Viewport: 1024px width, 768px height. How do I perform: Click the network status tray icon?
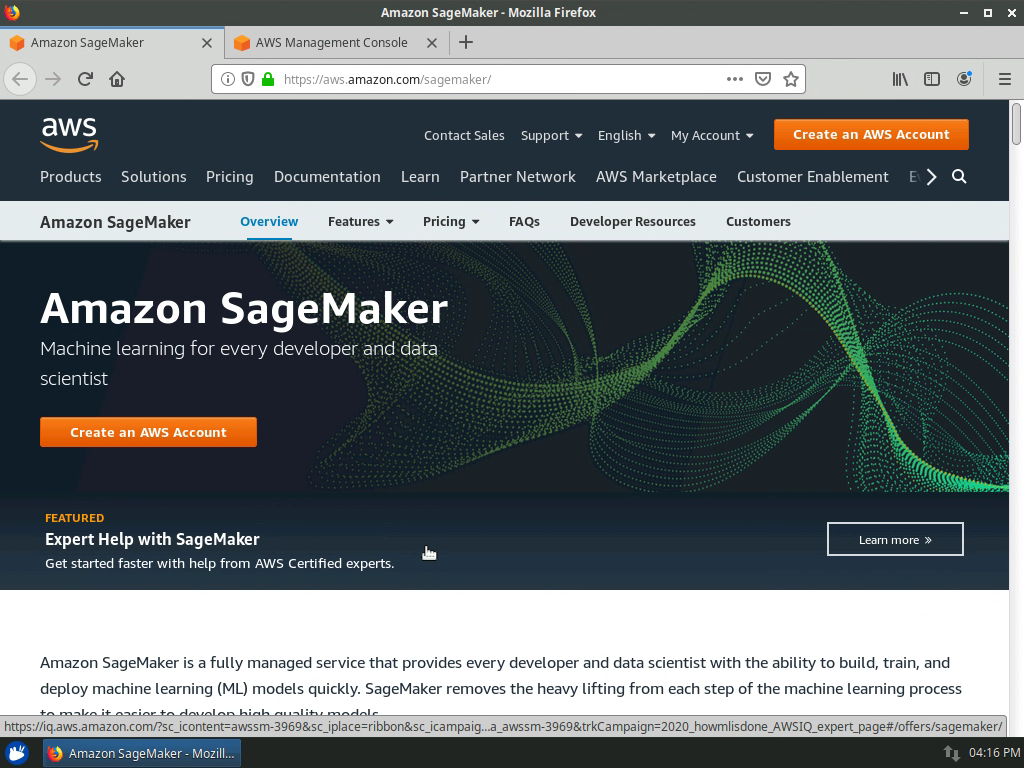click(x=952, y=753)
